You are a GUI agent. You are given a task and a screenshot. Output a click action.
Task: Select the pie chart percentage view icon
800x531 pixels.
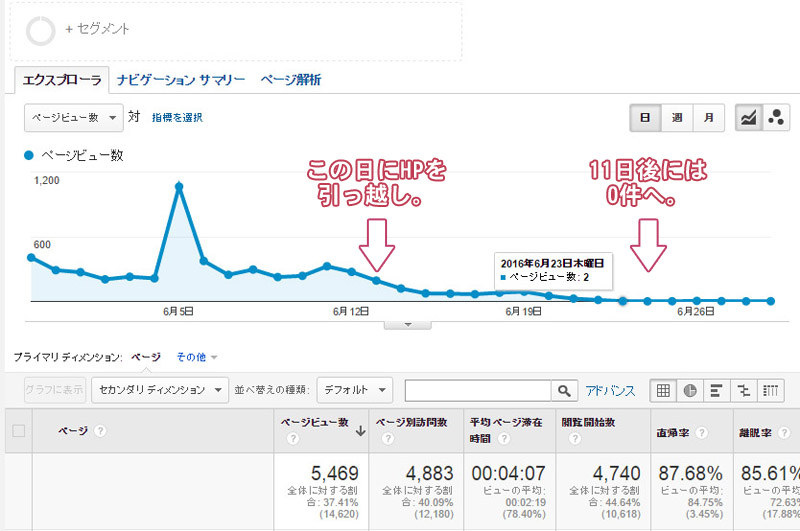(x=690, y=391)
